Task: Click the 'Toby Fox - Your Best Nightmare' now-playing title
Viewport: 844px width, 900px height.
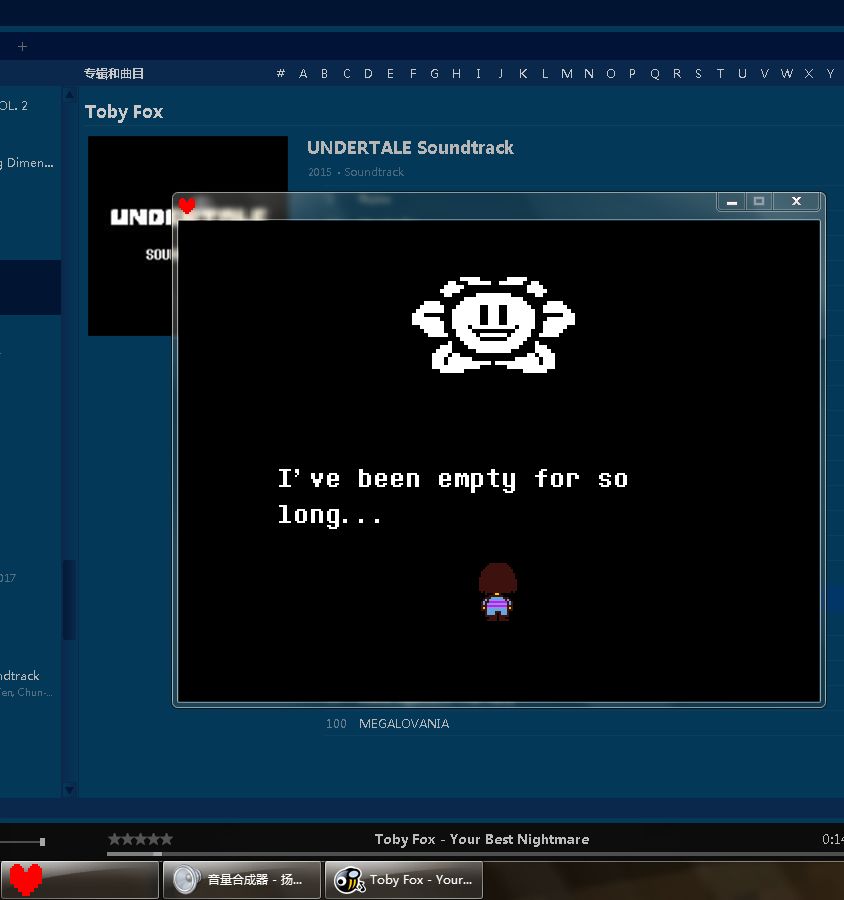Action: point(482,839)
